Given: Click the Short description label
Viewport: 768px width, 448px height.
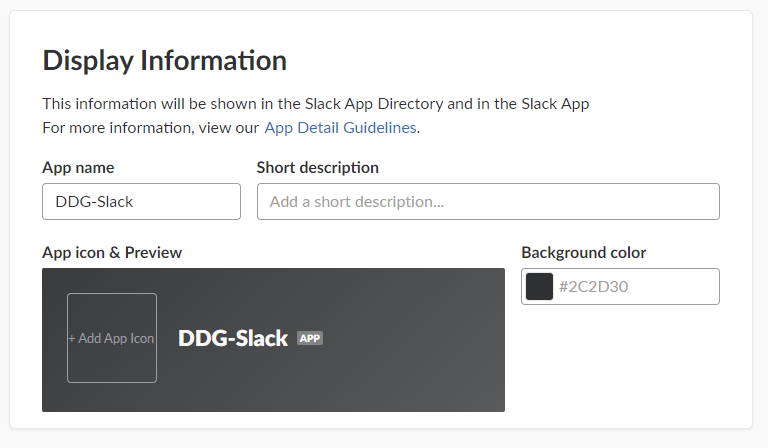Looking at the screenshot, I should pyautogui.click(x=318, y=168).
